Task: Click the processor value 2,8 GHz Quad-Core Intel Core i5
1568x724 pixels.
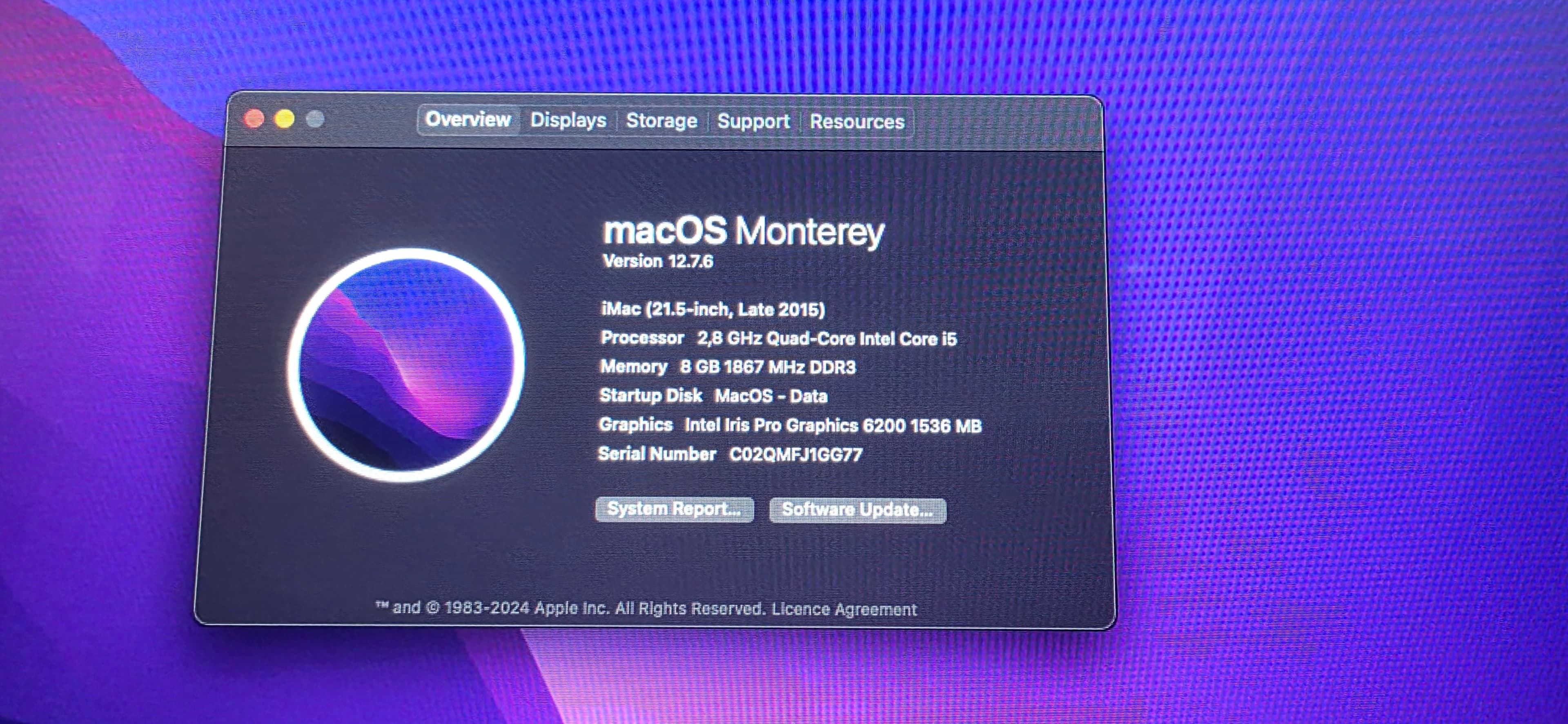Action: point(826,339)
